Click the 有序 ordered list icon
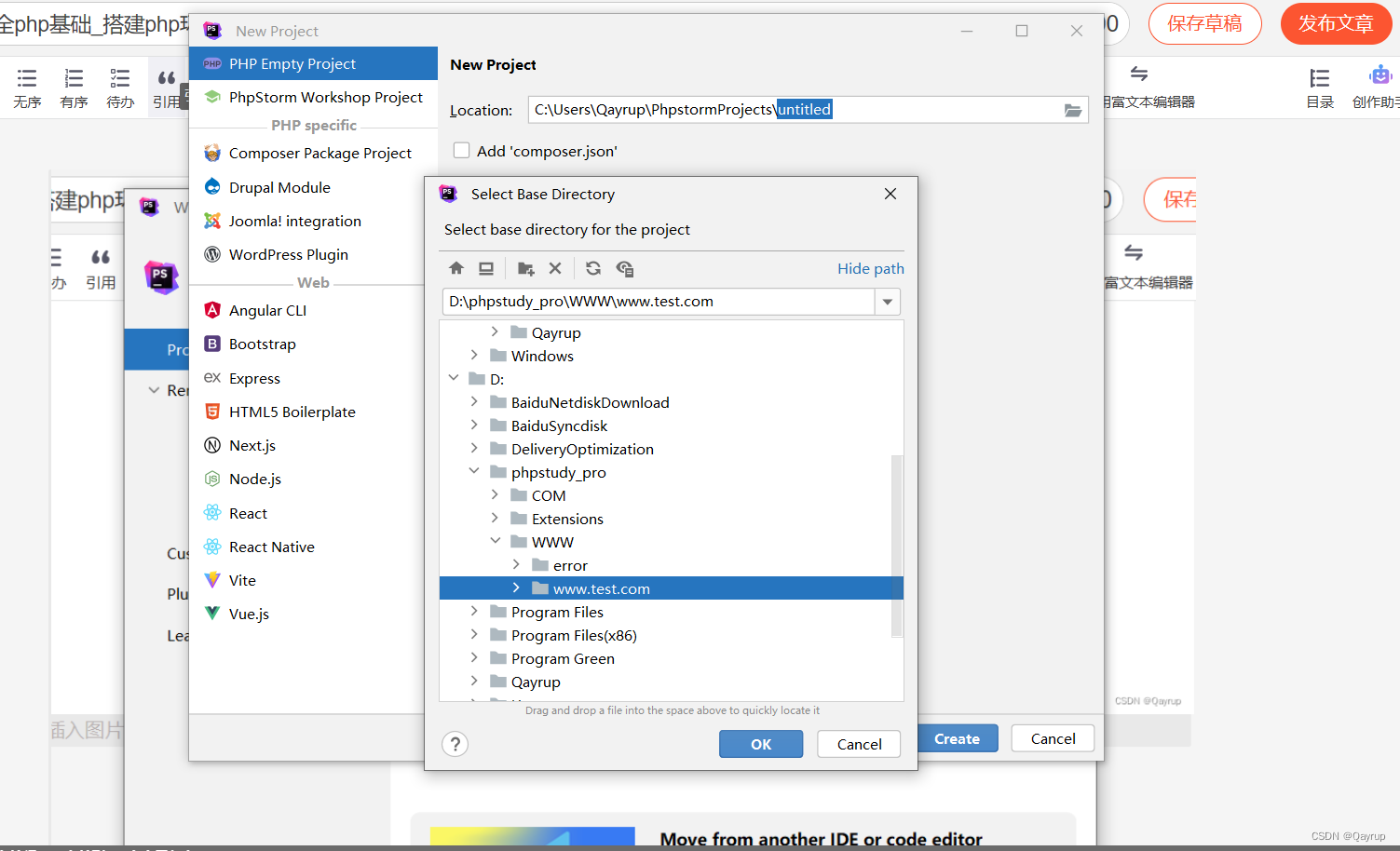 (x=74, y=78)
